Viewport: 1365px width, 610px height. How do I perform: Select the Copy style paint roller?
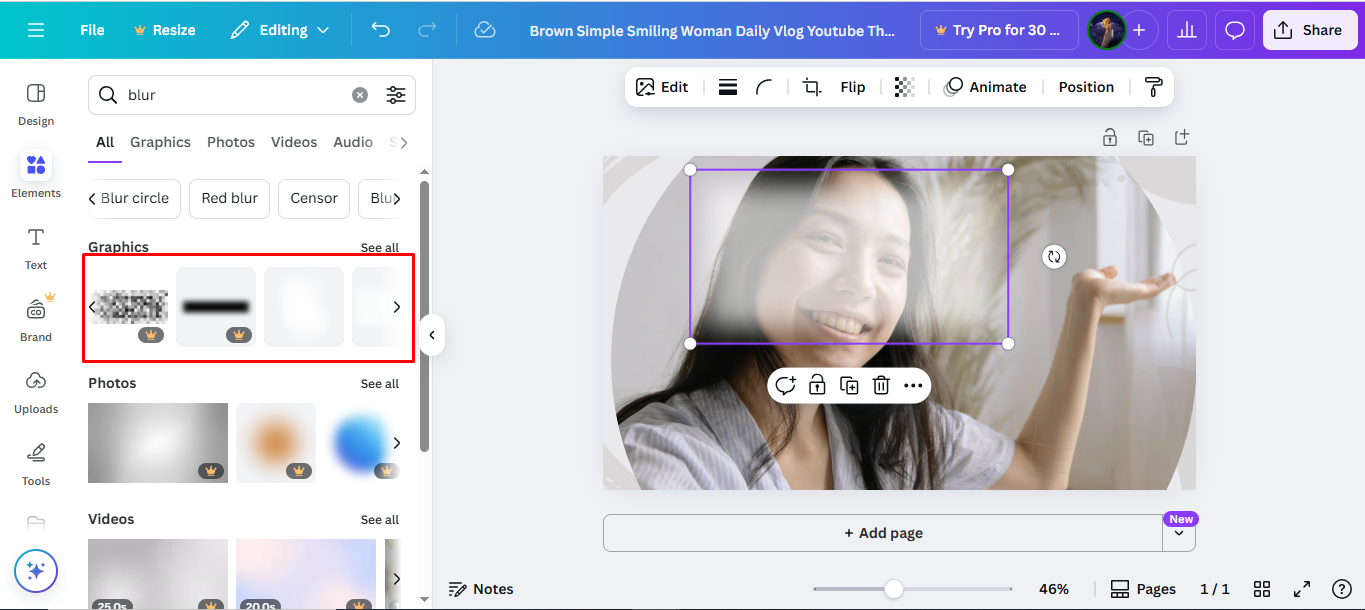point(1152,86)
